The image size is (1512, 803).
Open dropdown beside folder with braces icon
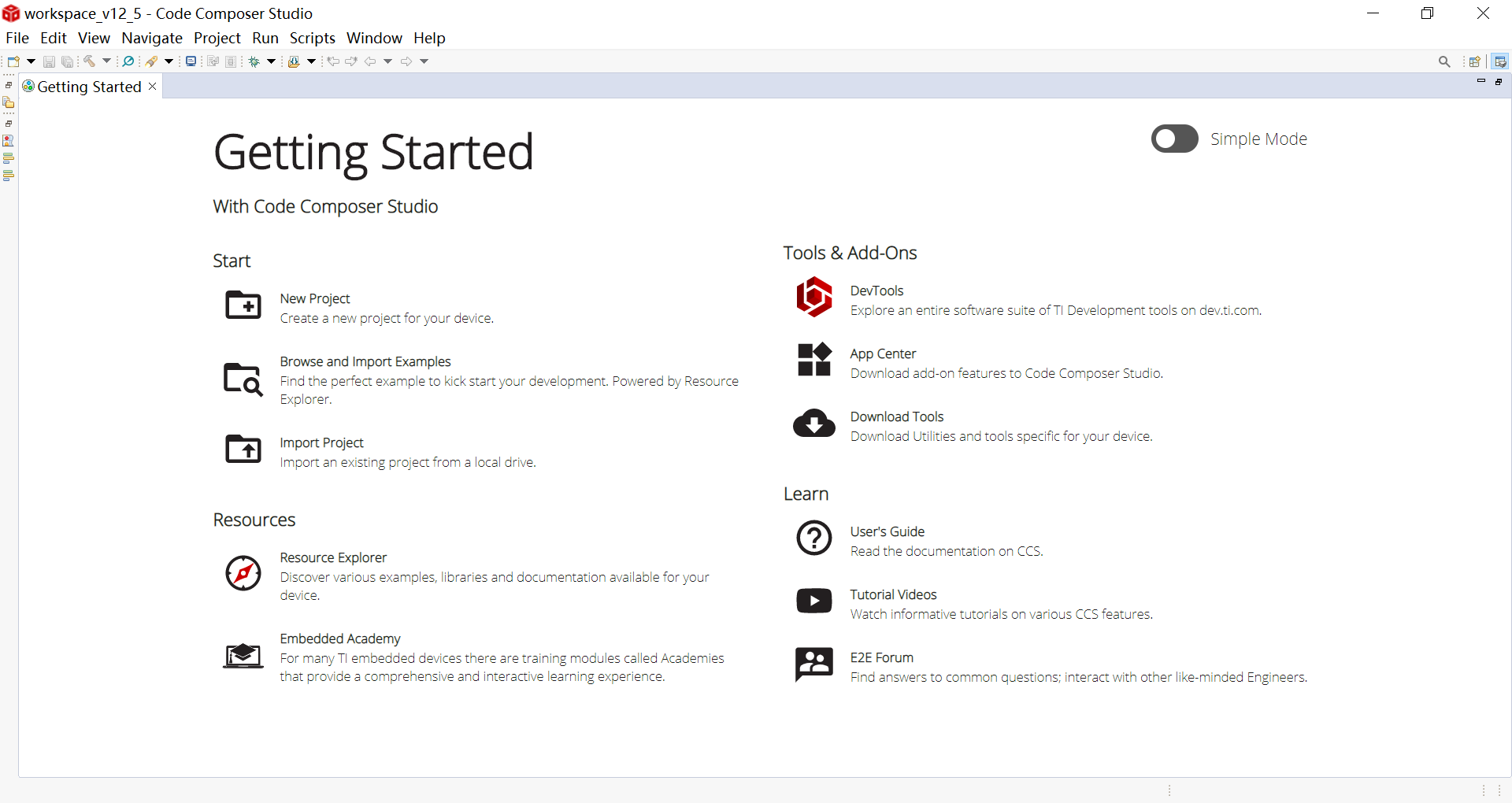point(311,61)
